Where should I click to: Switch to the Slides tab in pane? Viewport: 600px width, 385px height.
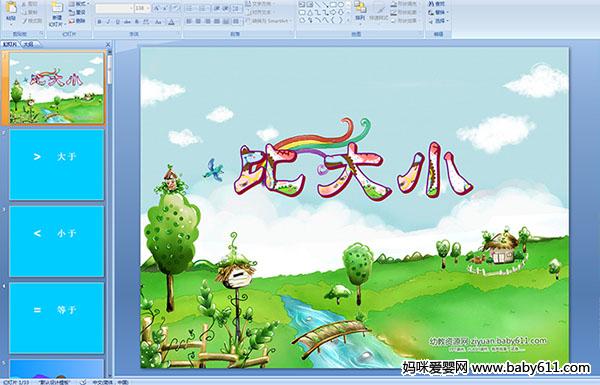[x=10, y=44]
